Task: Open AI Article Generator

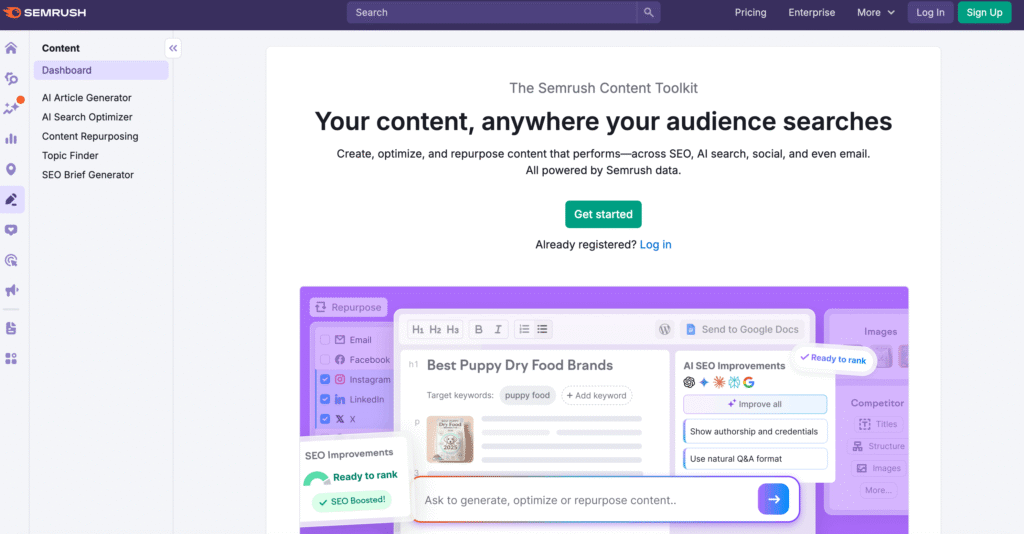Action: coord(86,98)
